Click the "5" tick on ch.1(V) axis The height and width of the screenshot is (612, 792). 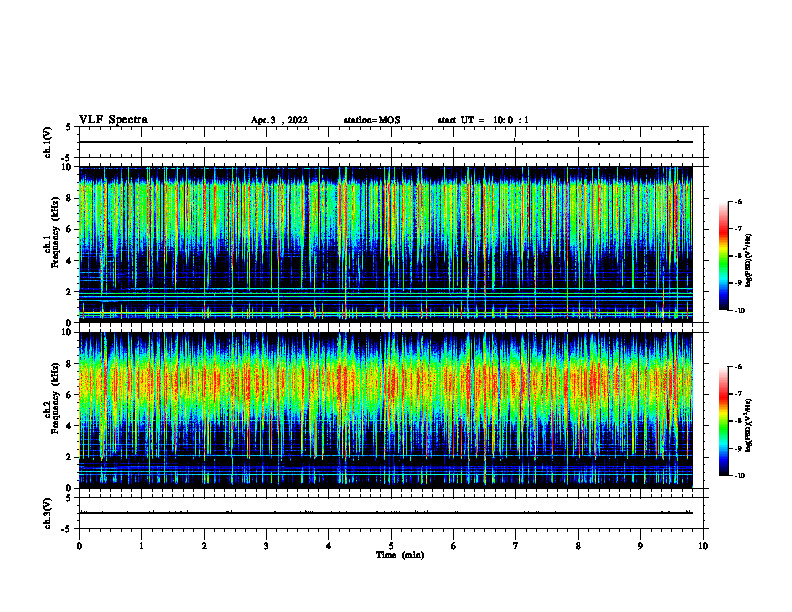(69, 127)
